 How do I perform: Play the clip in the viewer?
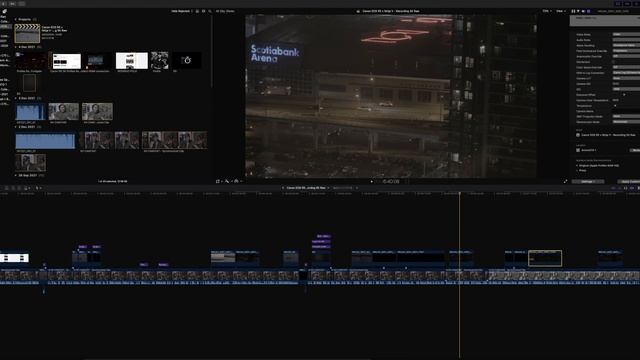click(371, 181)
